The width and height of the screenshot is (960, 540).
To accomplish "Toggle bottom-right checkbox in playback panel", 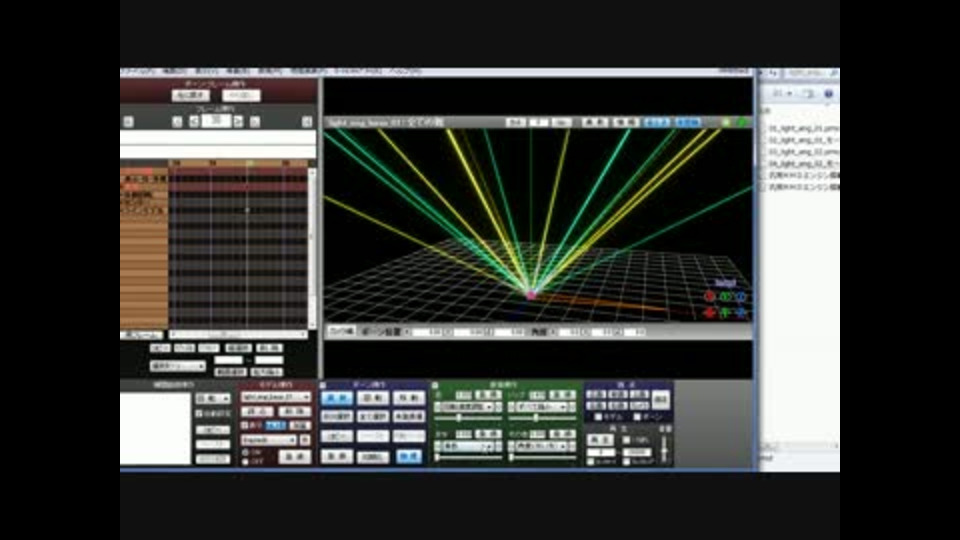I will coord(626,462).
